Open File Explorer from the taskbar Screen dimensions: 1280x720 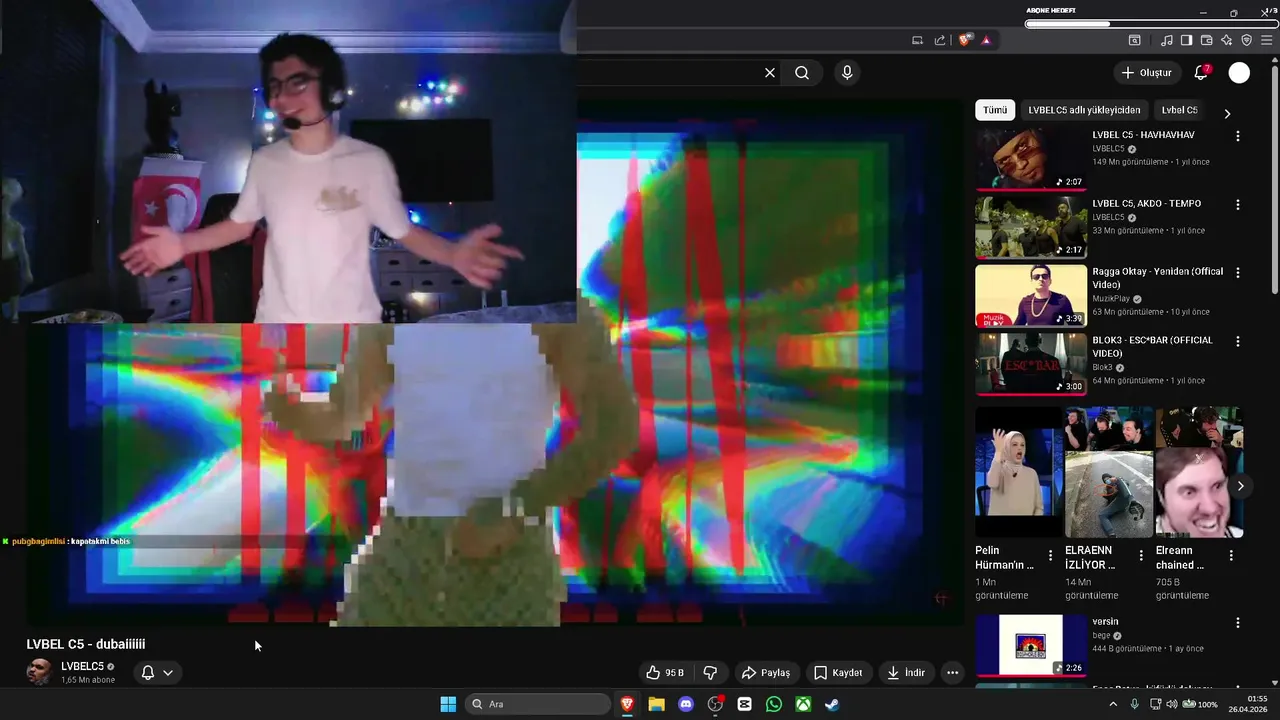pos(657,704)
